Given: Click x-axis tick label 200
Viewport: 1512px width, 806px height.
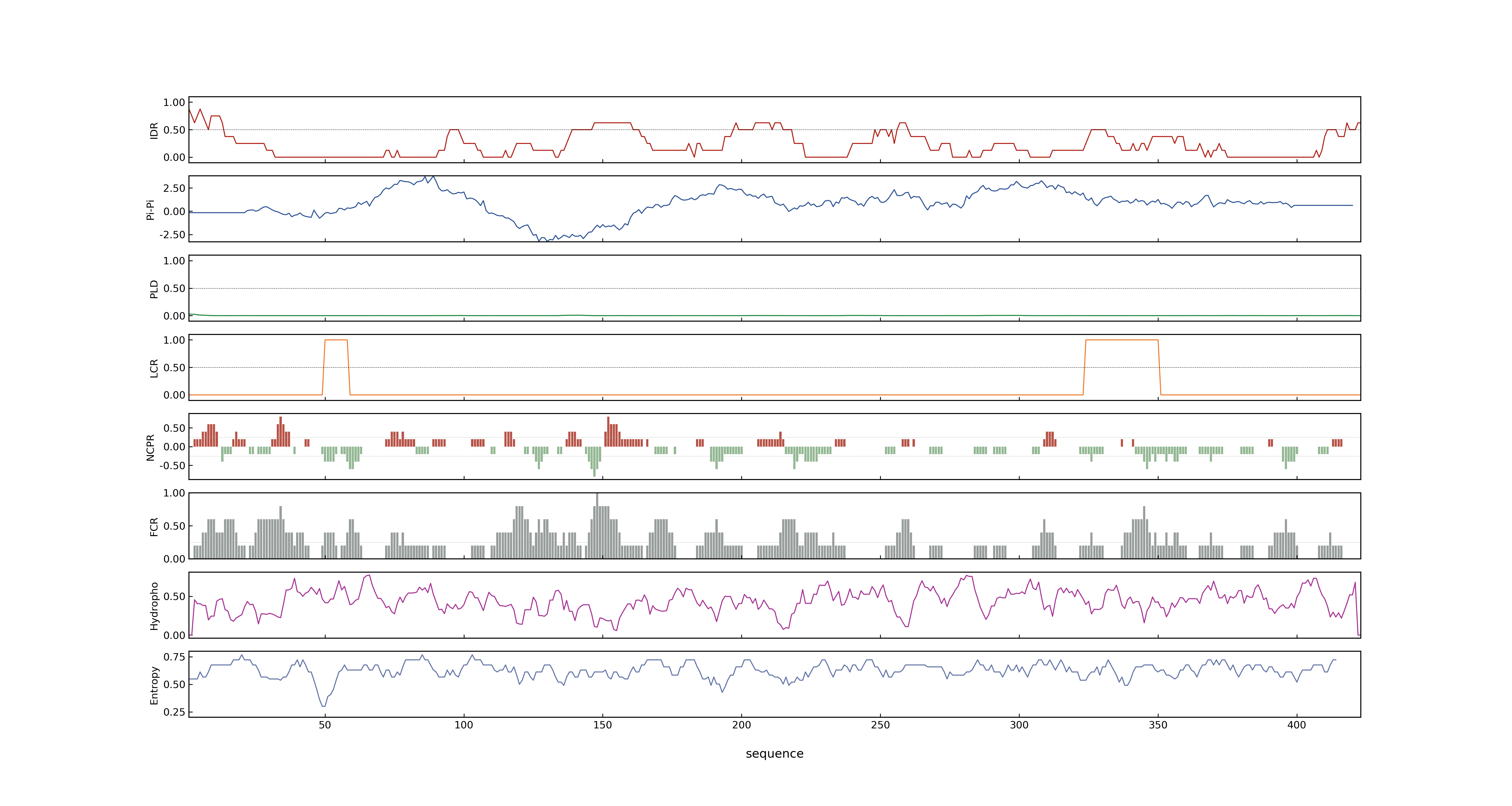Looking at the screenshot, I should click(x=741, y=725).
